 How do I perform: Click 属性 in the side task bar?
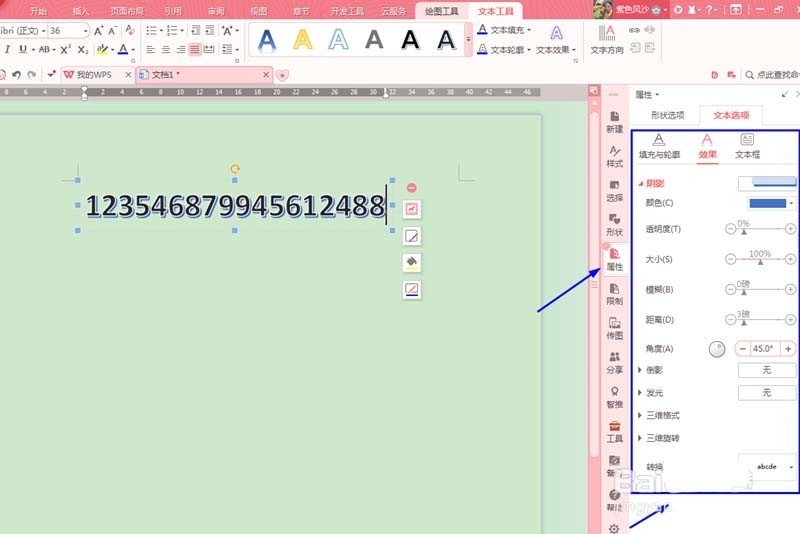click(x=614, y=260)
